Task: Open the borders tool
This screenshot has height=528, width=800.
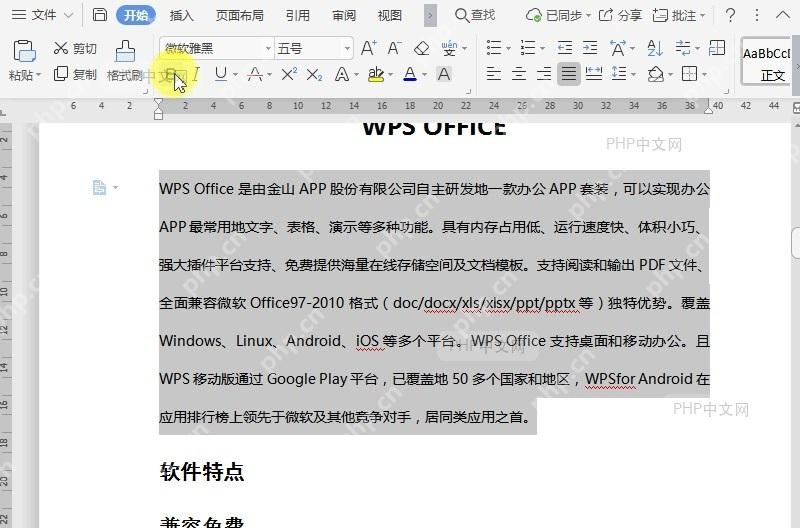Action: coord(689,74)
